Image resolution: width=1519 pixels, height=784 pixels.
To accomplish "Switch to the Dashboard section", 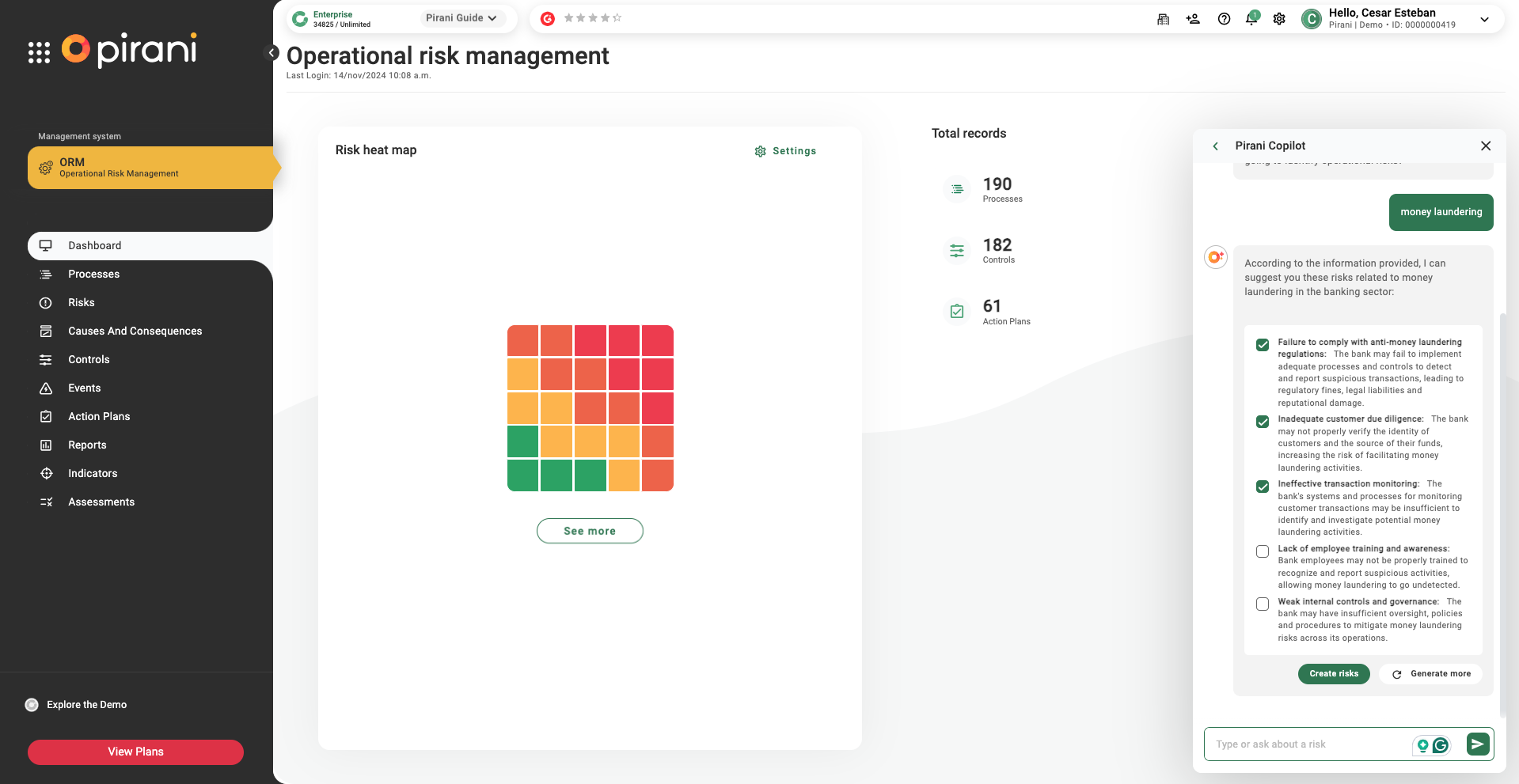I will pos(95,245).
